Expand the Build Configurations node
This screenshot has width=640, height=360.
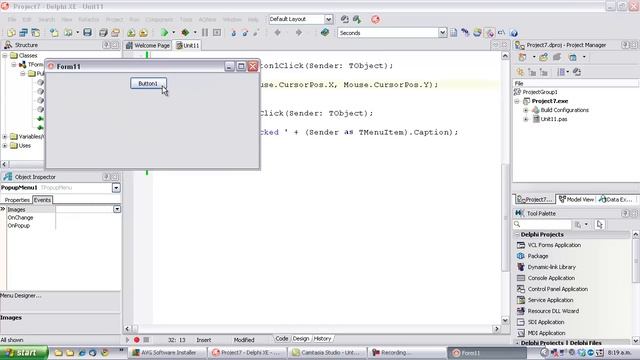[526, 110]
